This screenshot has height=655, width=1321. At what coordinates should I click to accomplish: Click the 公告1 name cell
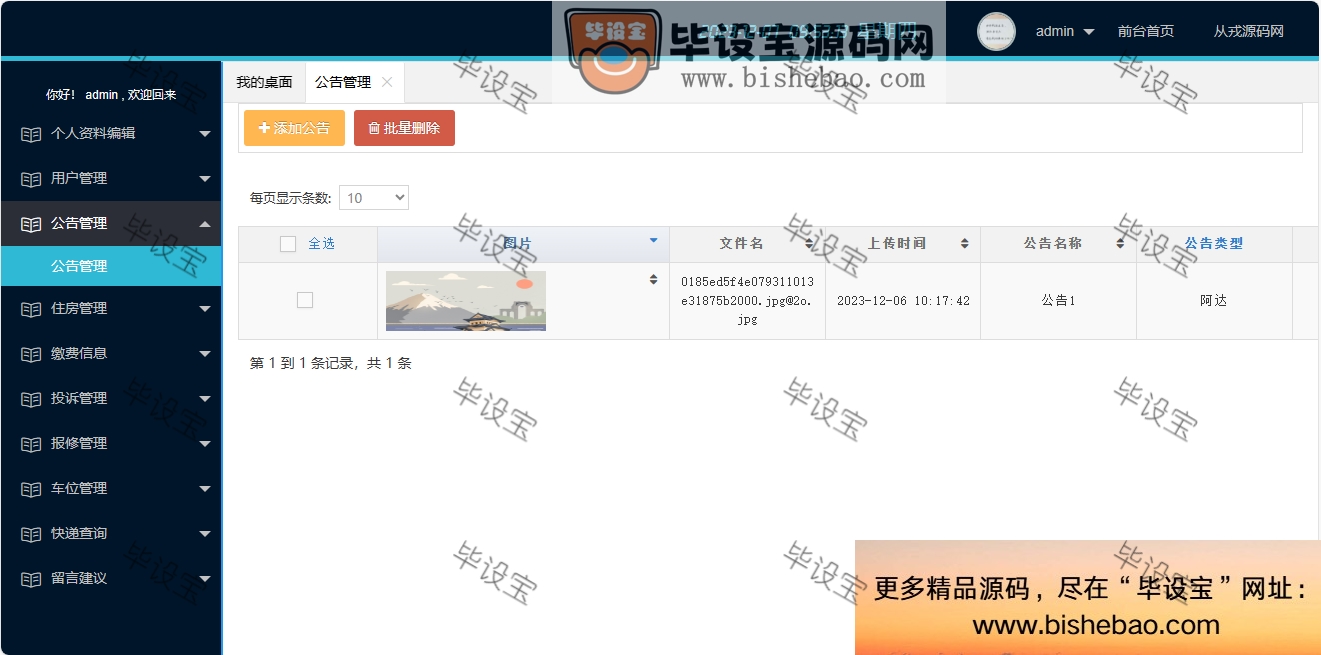click(x=1058, y=301)
